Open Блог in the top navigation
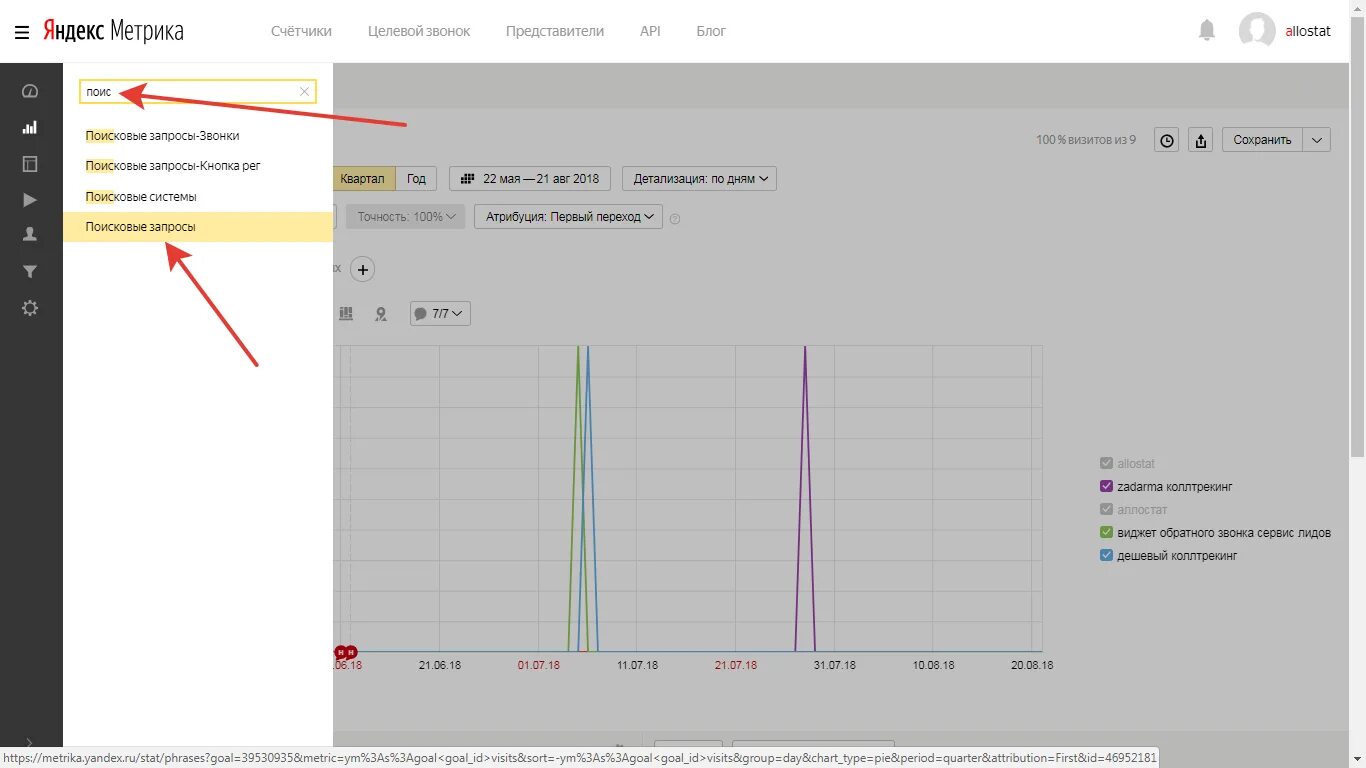 (x=711, y=31)
